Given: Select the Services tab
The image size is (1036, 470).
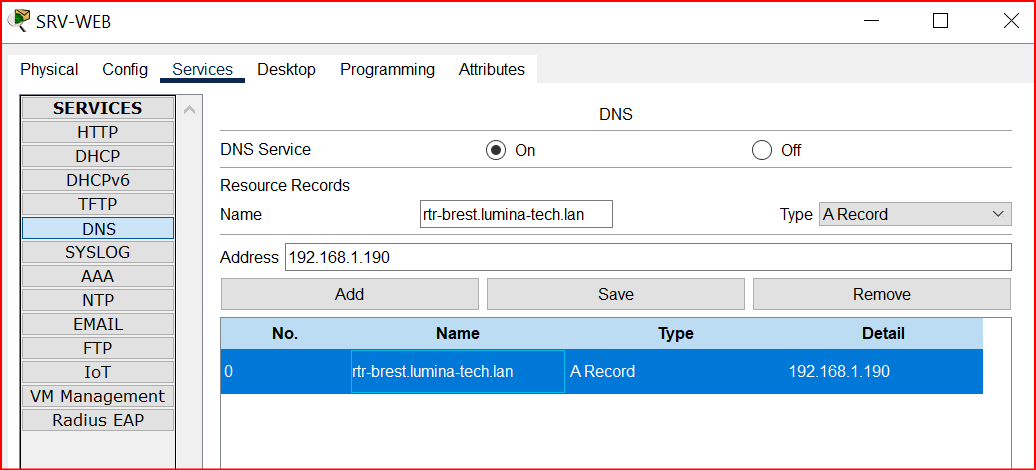Looking at the screenshot, I should 202,69.
